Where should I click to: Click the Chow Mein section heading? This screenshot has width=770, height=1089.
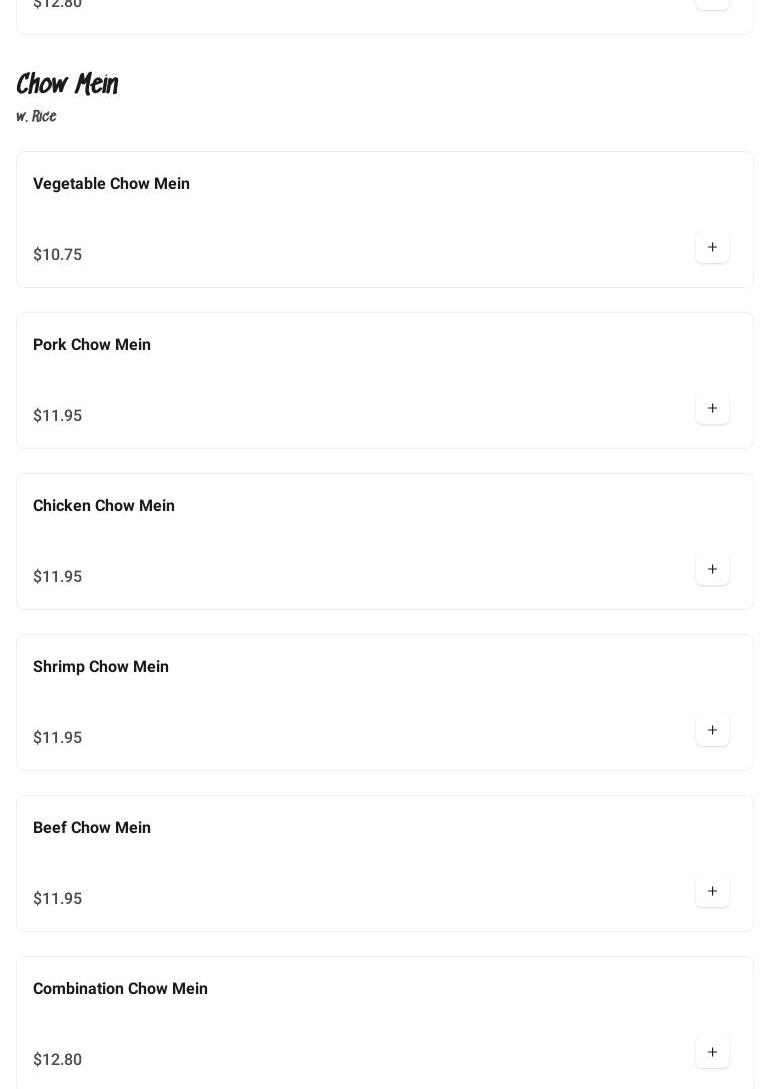point(67,85)
